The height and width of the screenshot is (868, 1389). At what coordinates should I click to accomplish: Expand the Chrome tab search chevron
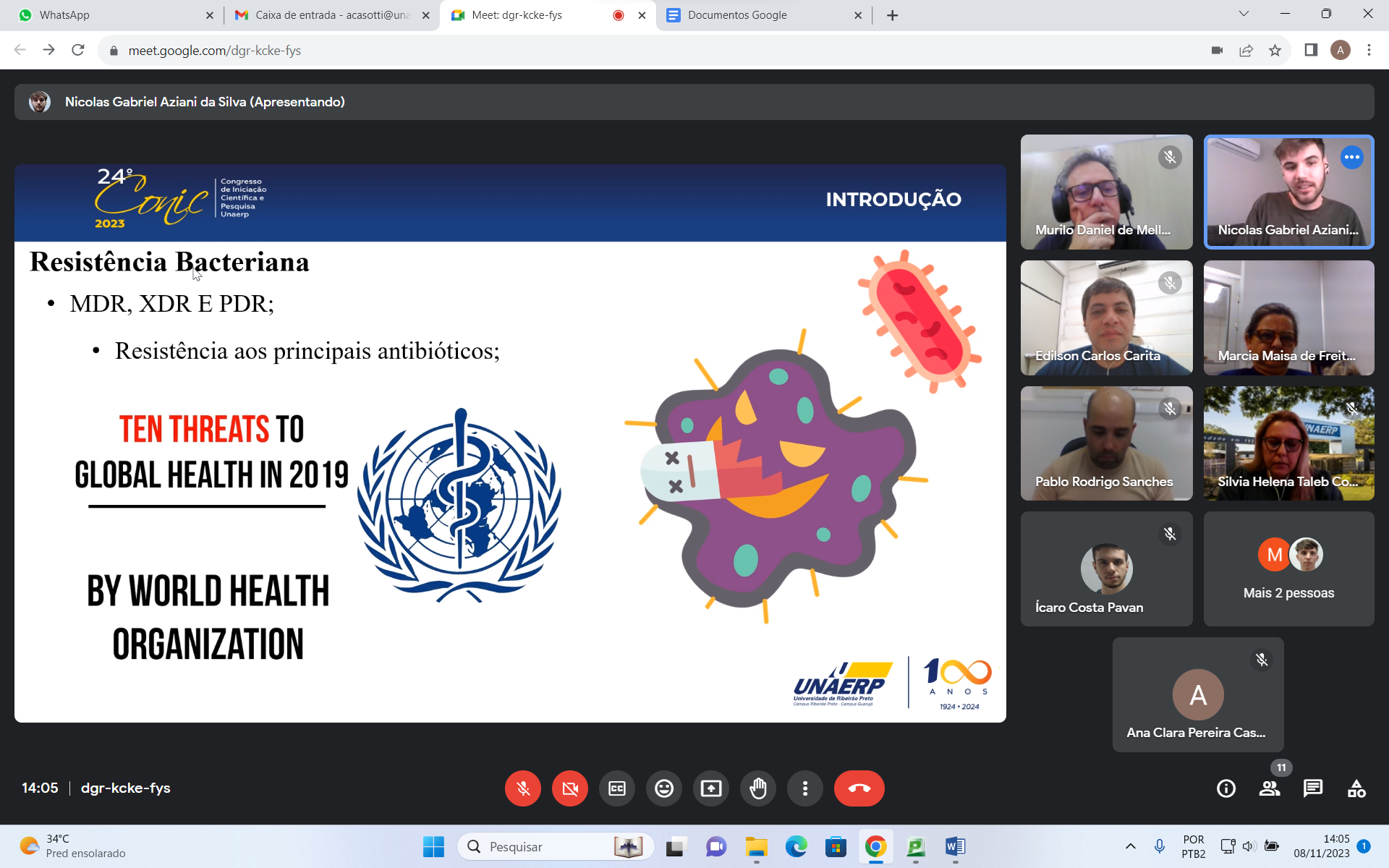[x=1244, y=14]
